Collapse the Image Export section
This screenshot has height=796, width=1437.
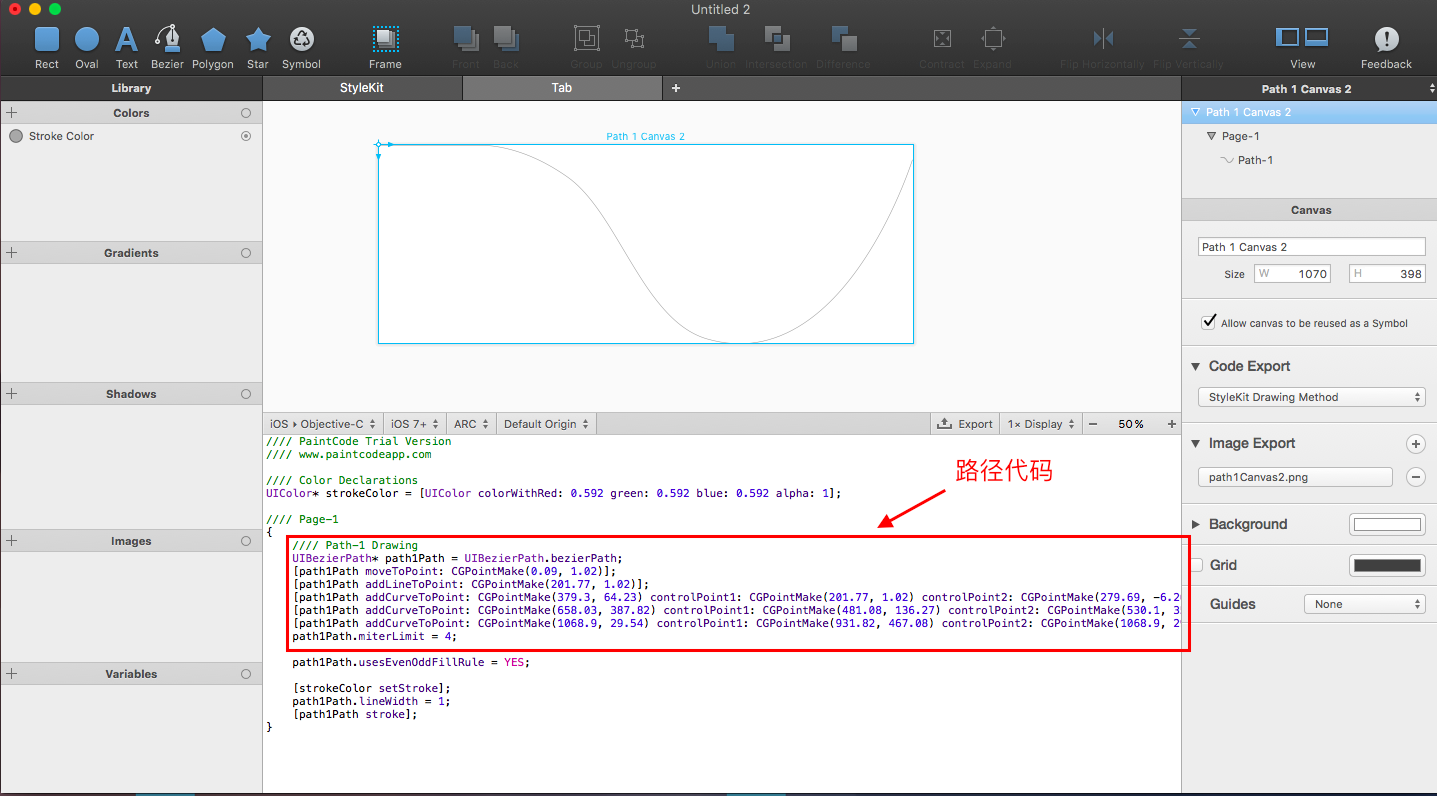click(1197, 444)
